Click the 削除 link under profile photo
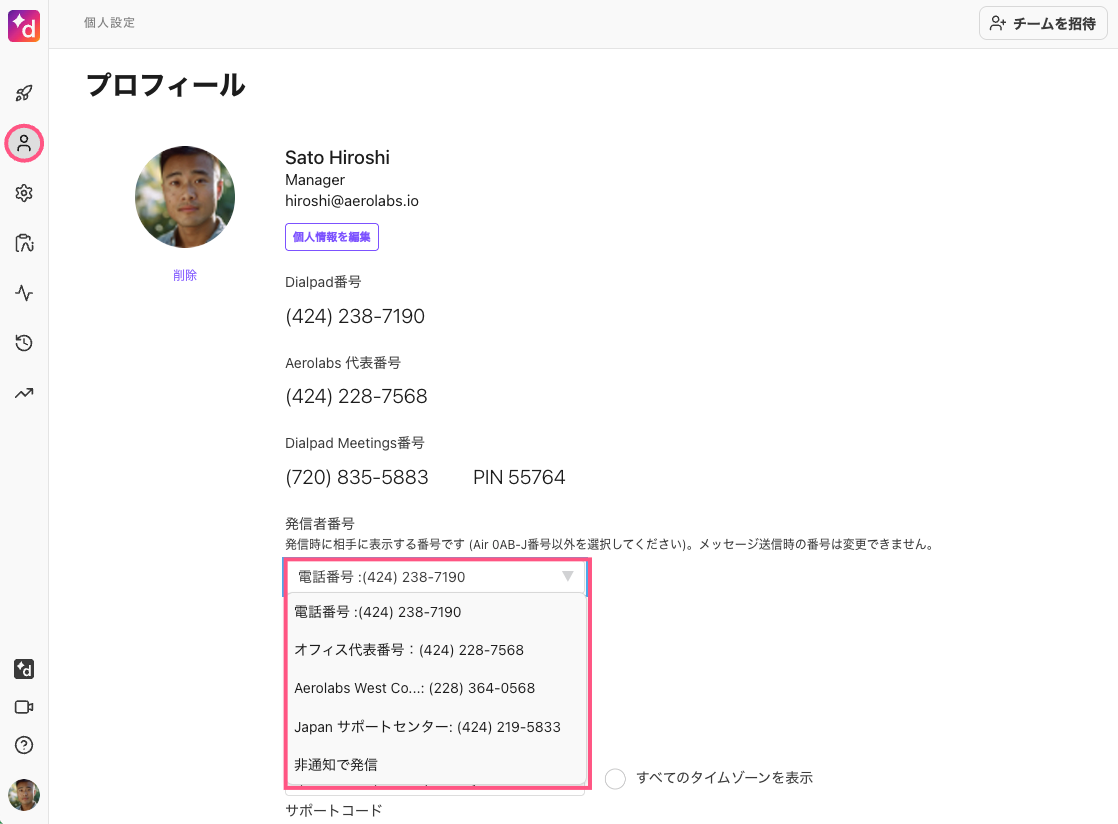This screenshot has height=824, width=1118. tap(185, 275)
